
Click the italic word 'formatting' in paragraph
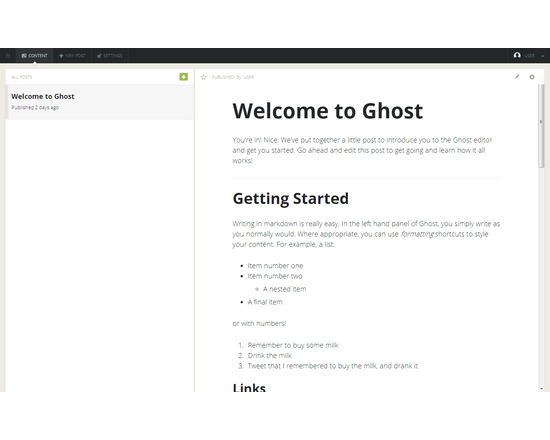click(417, 234)
